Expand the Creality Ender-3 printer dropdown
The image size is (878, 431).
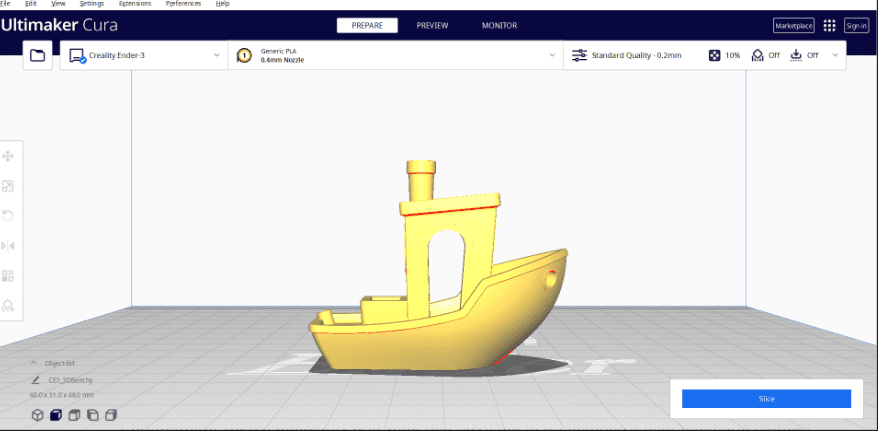pos(217,55)
